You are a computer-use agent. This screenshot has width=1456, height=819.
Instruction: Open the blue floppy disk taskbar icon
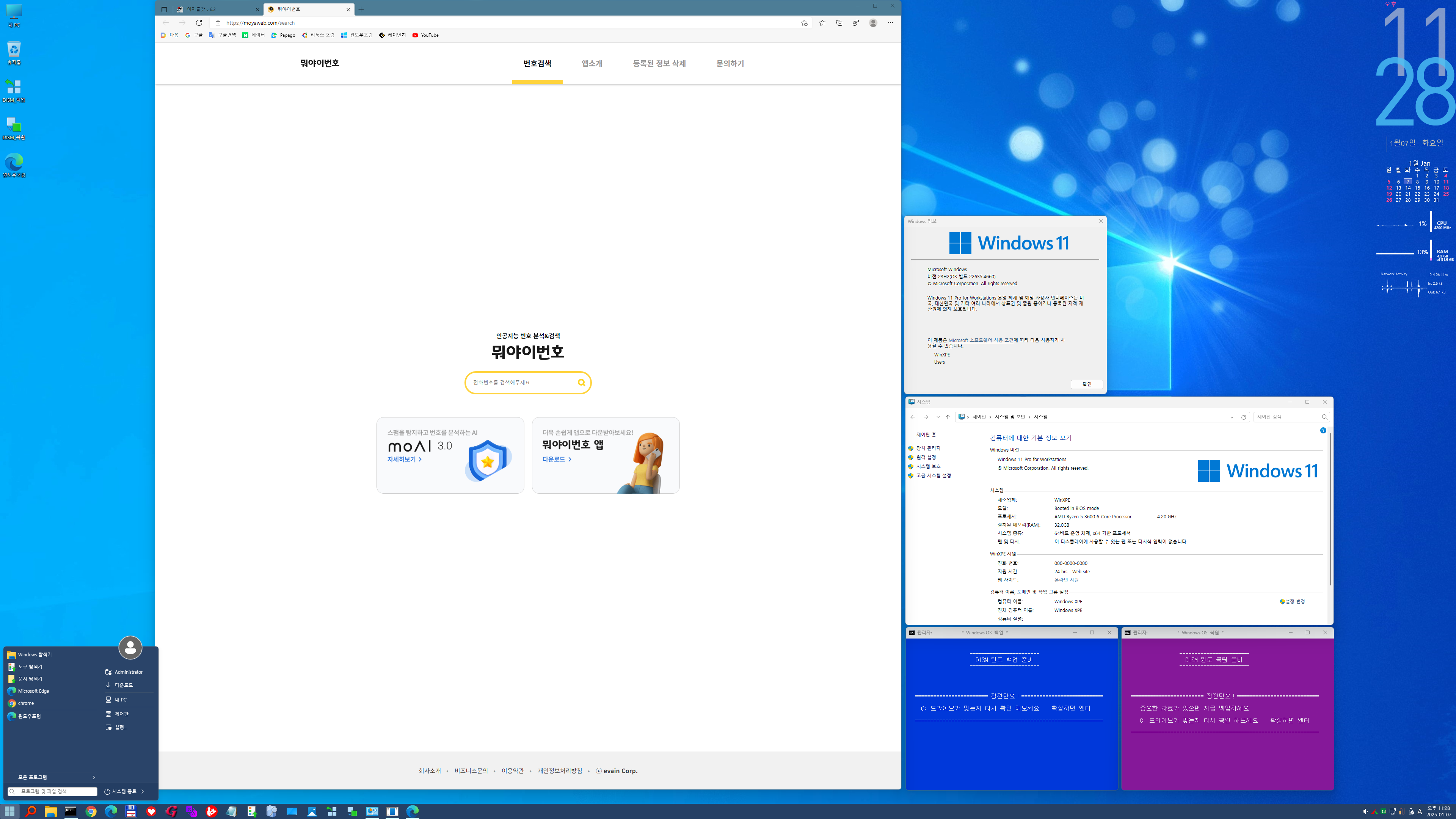[x=131, y=811]
